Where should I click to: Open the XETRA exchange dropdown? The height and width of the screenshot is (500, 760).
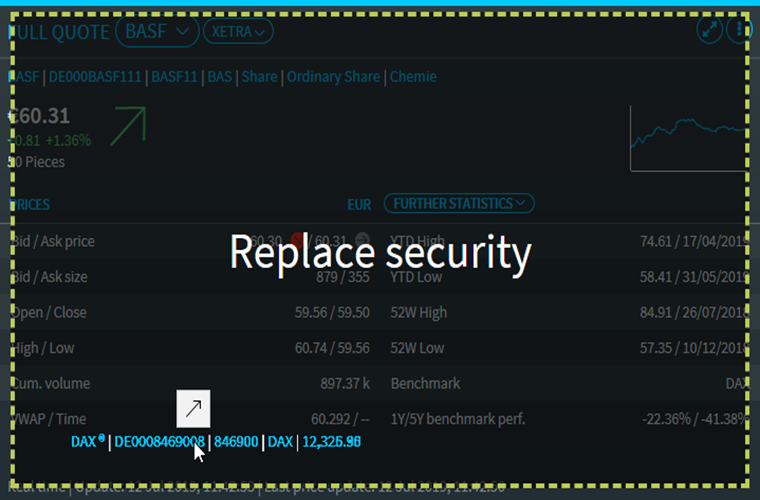pyautogui.click(x=238, y=32)
